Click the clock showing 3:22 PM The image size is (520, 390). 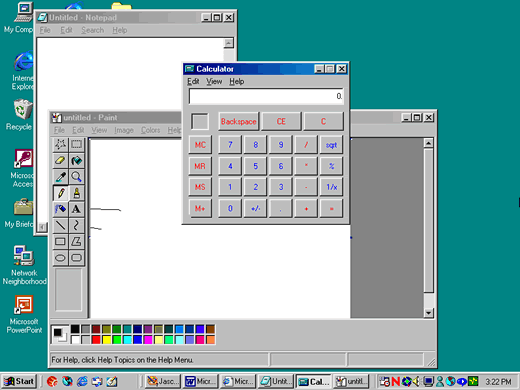click(x=498, y=381)
